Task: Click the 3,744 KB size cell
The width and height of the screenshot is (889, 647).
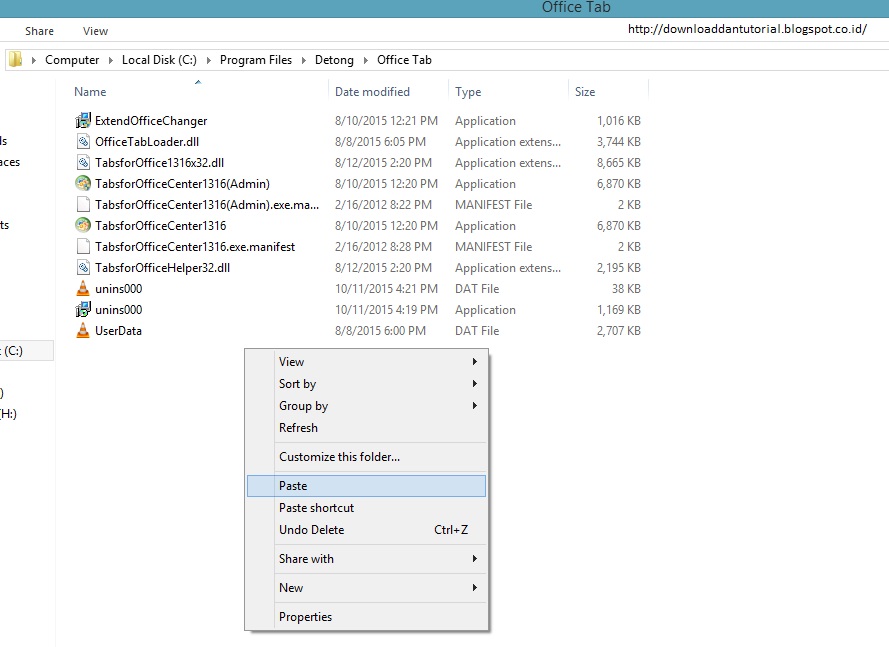Action: click(x=619, y=142)
